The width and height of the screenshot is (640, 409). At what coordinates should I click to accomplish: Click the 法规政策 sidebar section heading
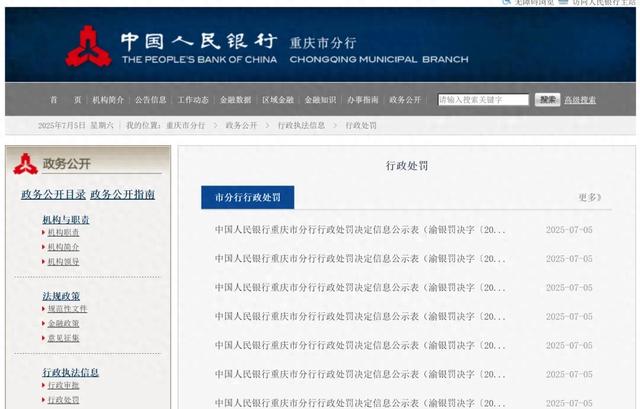point(61,296)
